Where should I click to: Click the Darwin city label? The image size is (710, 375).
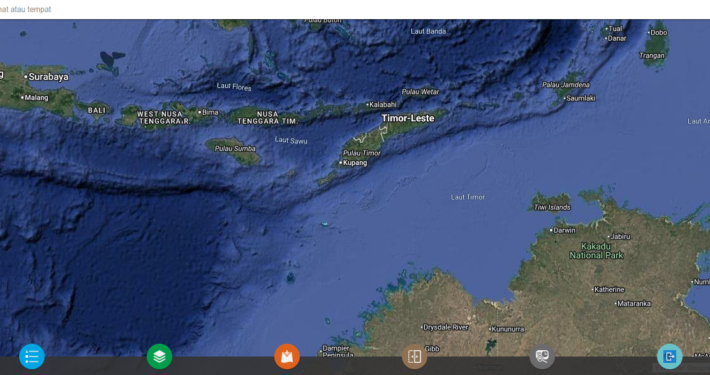click(x=564, y=231)
